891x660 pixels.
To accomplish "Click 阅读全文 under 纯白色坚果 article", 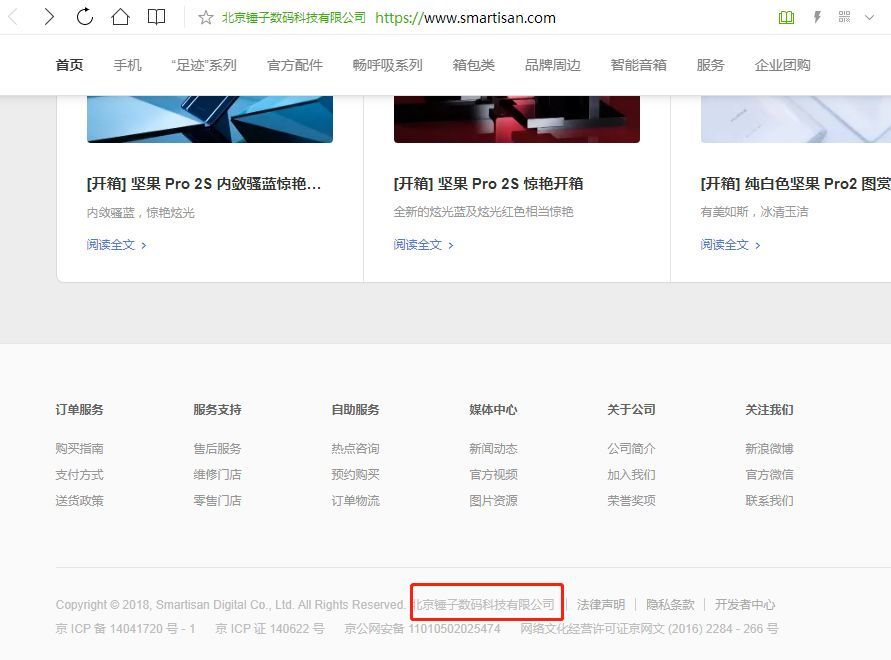I will 730,245.
